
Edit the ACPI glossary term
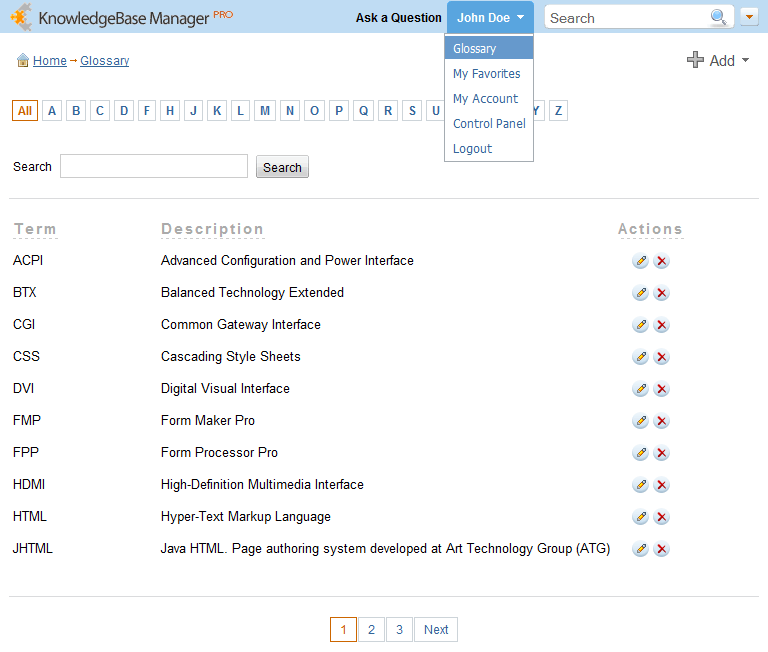tap(640, 261)
